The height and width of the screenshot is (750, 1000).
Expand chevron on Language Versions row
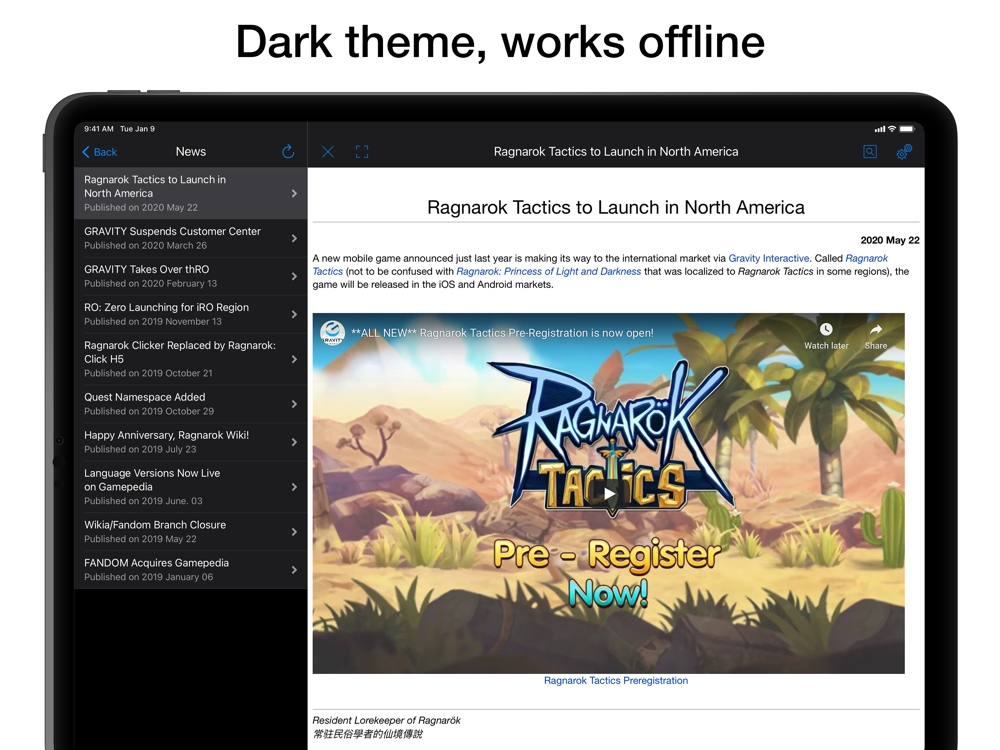(x=294, y=487)
